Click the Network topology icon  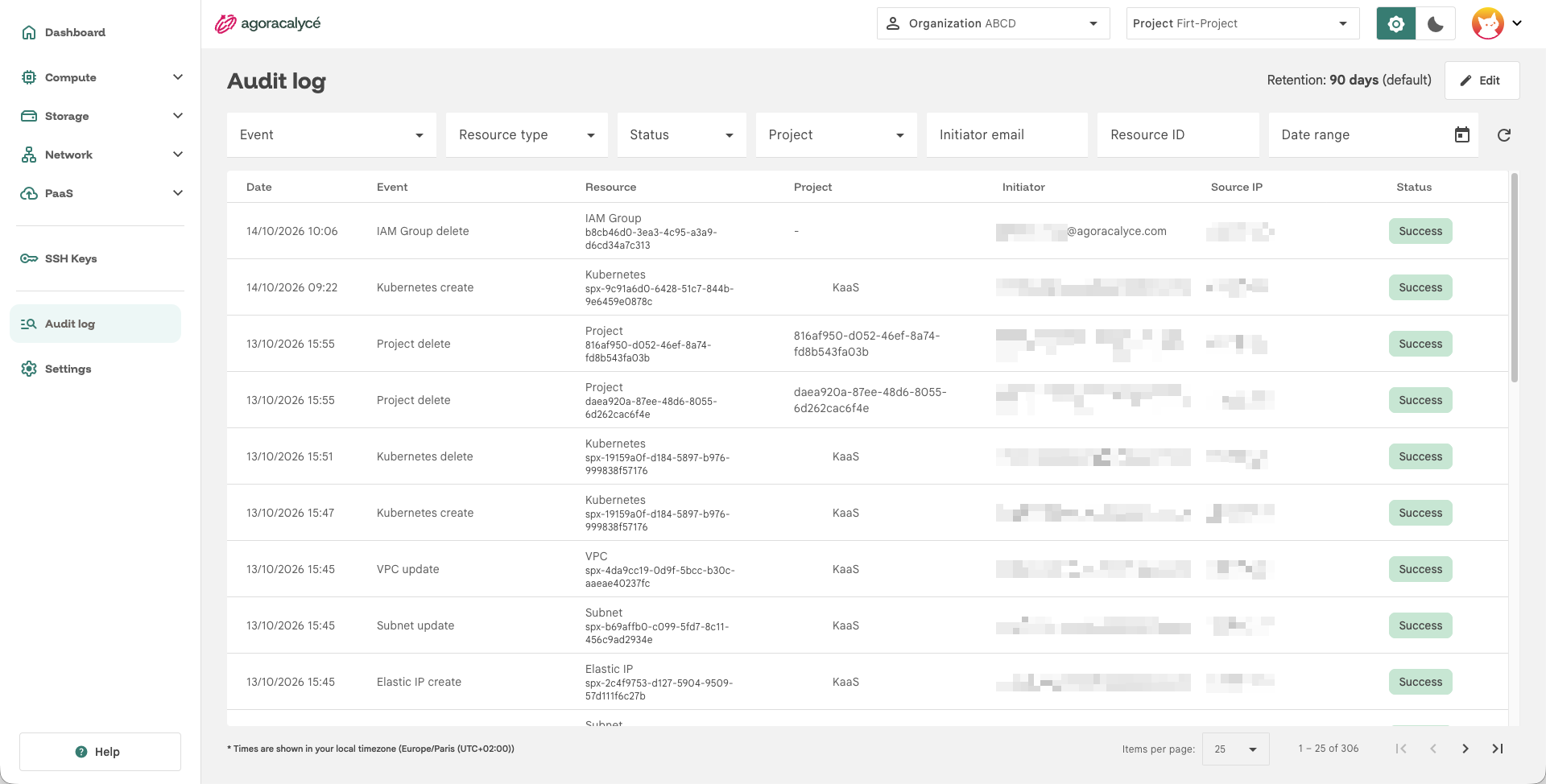pos(29,155)
